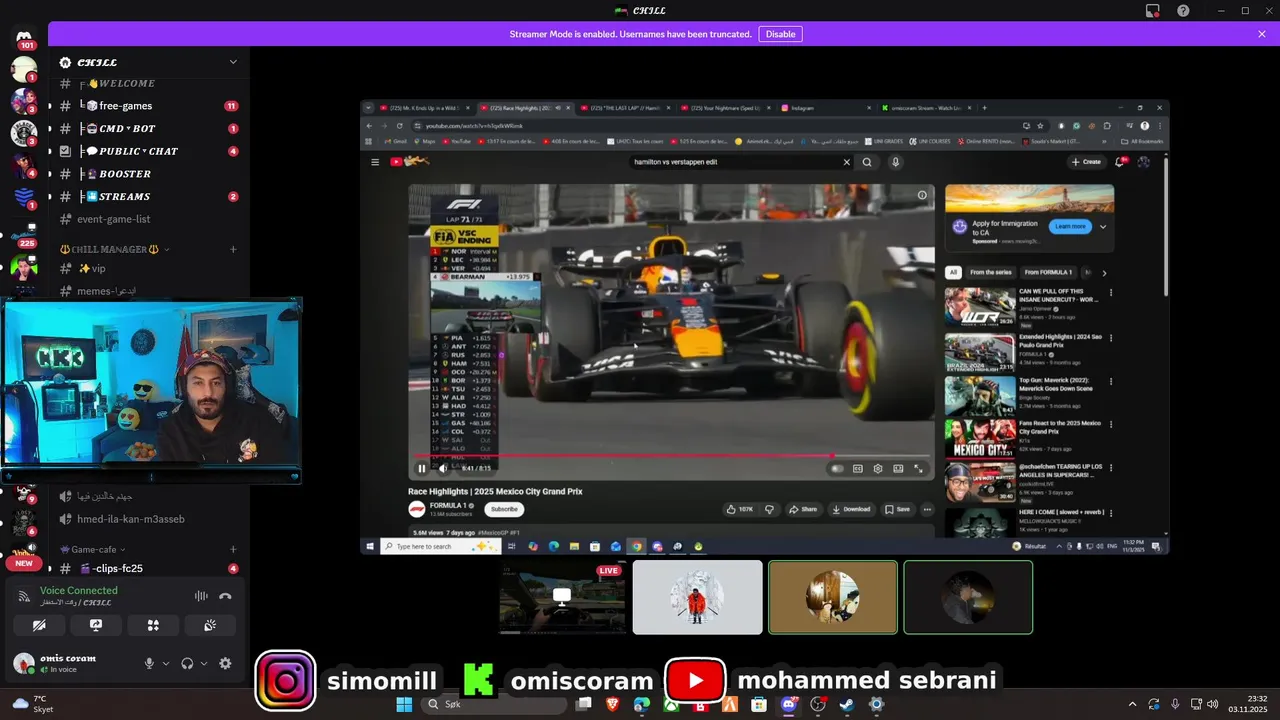Collapse the Game-cafe category
Image resolution: width=1280 pixels, height=720 pixels.
click(93, 549)
